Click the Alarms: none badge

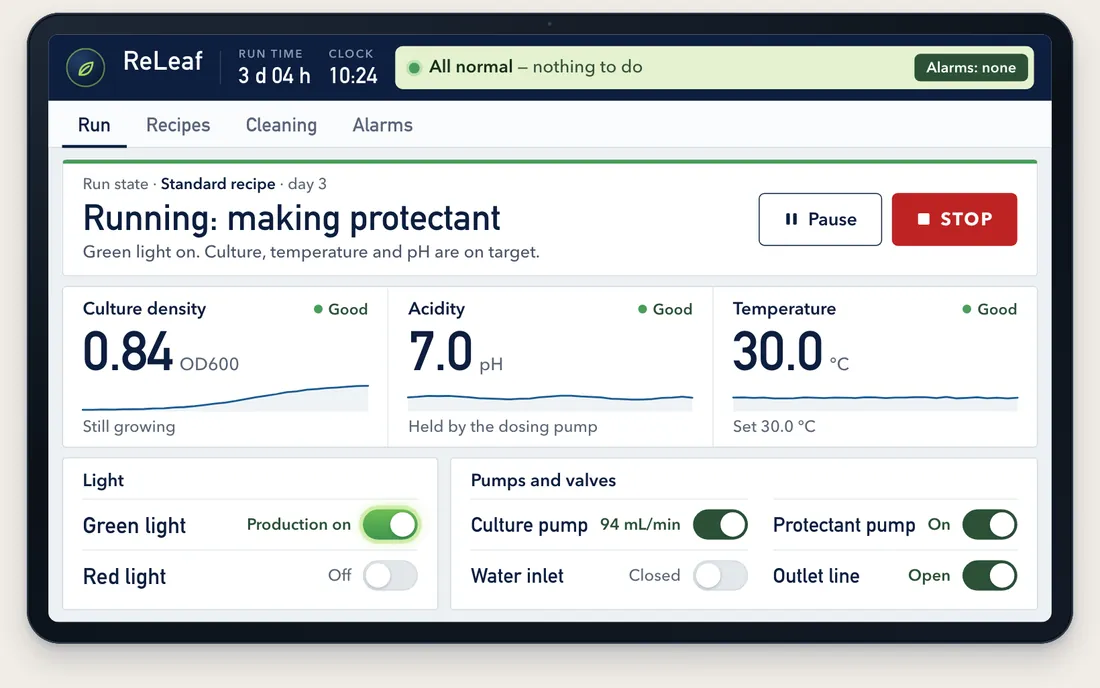point(971,67)
